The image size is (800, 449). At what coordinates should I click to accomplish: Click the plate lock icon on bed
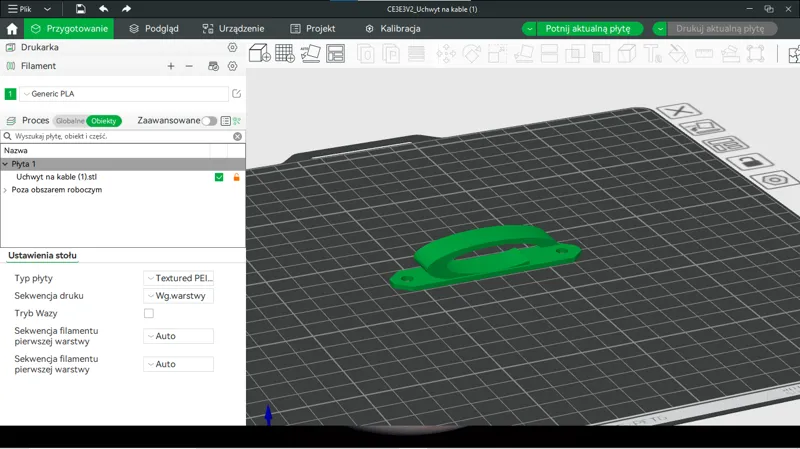(x=749, y=162)
